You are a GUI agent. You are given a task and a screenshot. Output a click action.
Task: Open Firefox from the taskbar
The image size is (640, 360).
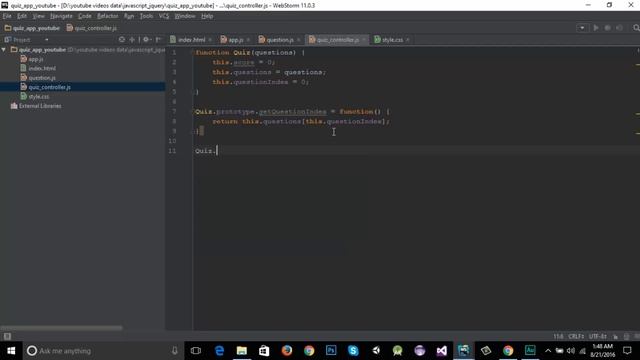pos(287,351)
